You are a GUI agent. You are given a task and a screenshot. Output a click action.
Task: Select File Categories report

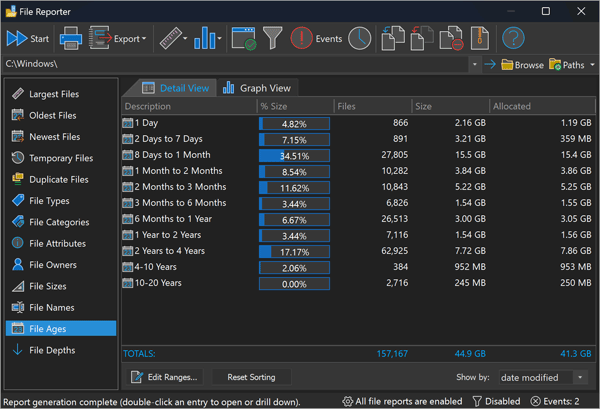click(x=61, y=222)
